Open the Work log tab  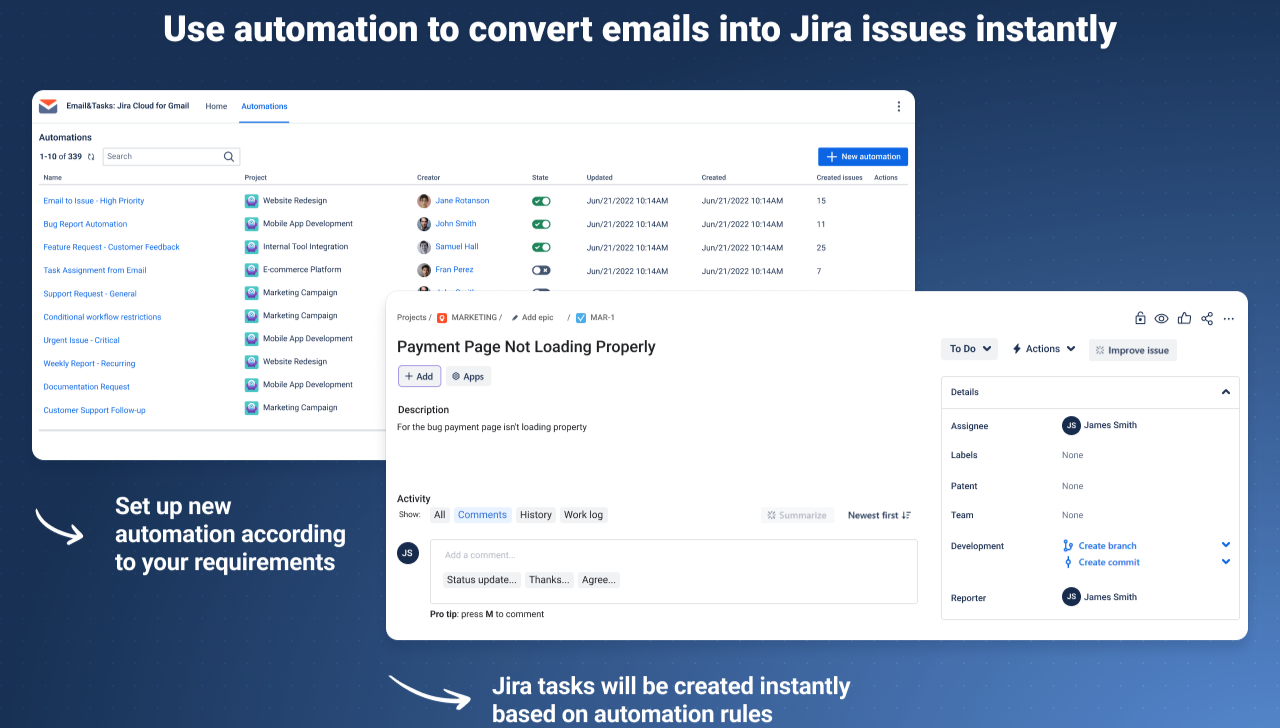[583, 515]
